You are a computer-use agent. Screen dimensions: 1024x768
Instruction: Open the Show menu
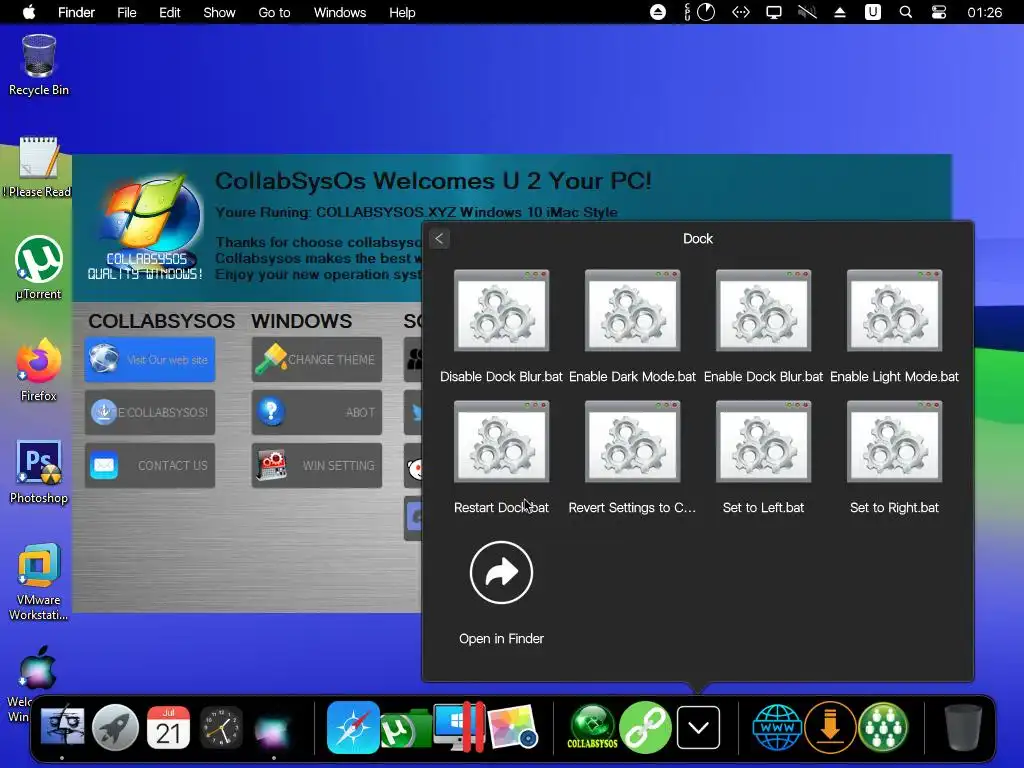pos(219,12)
